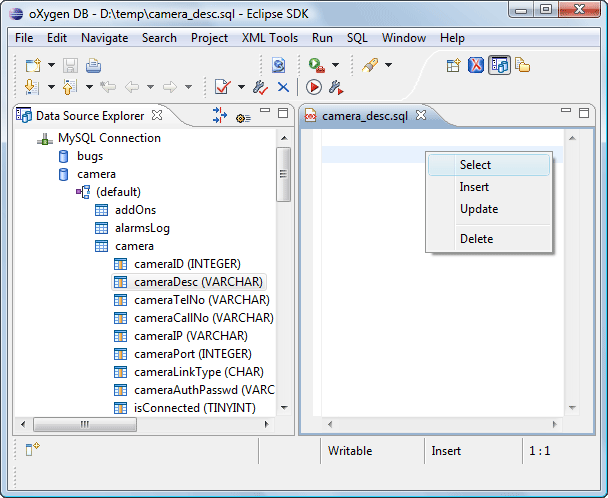Click the vertical scrollbar in Data Source Explorer
Screen dimensions: 608x498
(x=284, y=175)
